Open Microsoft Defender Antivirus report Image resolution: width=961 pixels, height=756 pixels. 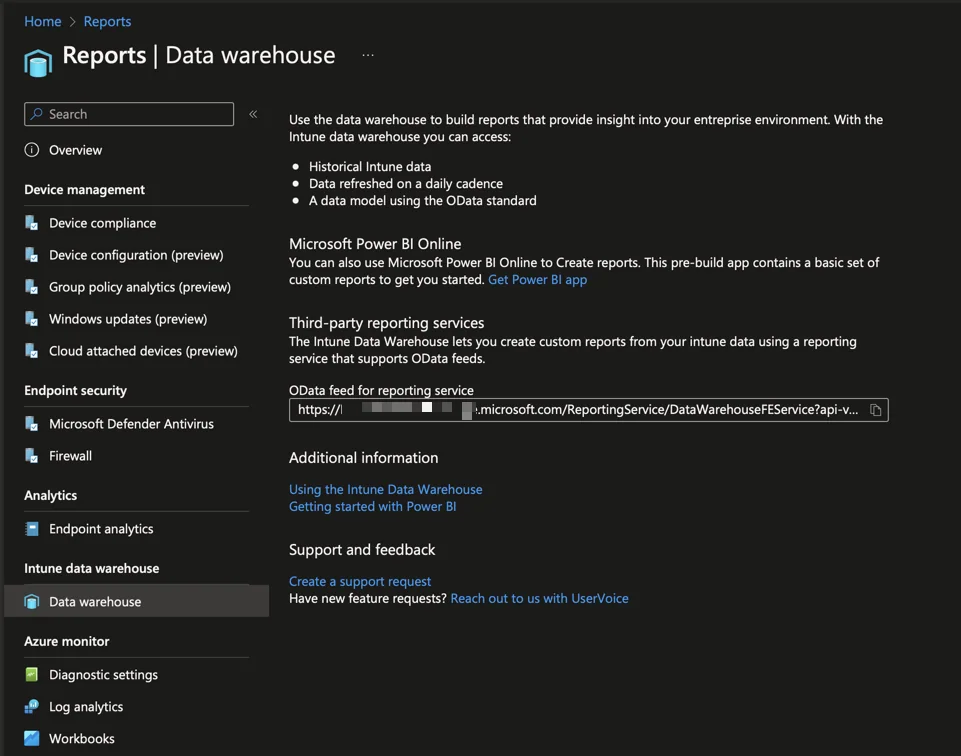point(131,424)
